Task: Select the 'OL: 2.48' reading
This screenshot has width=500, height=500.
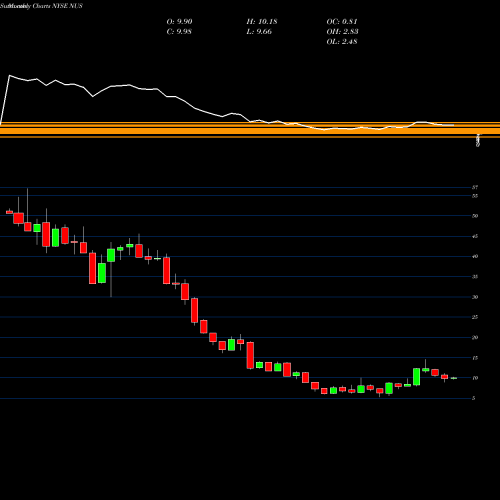Action: (342, 42)
